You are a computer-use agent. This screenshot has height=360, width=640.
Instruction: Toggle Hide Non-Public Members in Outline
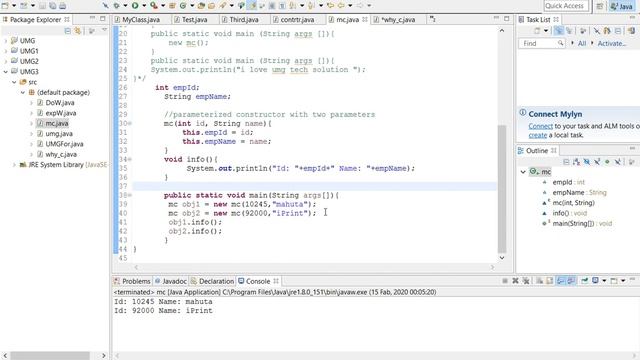pyautogui.click(x=607, y=162)
